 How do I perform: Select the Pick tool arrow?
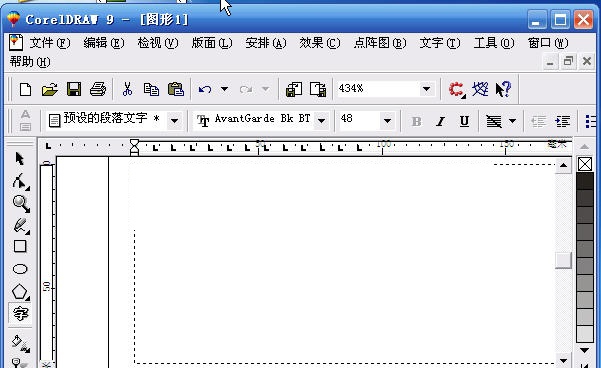20,159
